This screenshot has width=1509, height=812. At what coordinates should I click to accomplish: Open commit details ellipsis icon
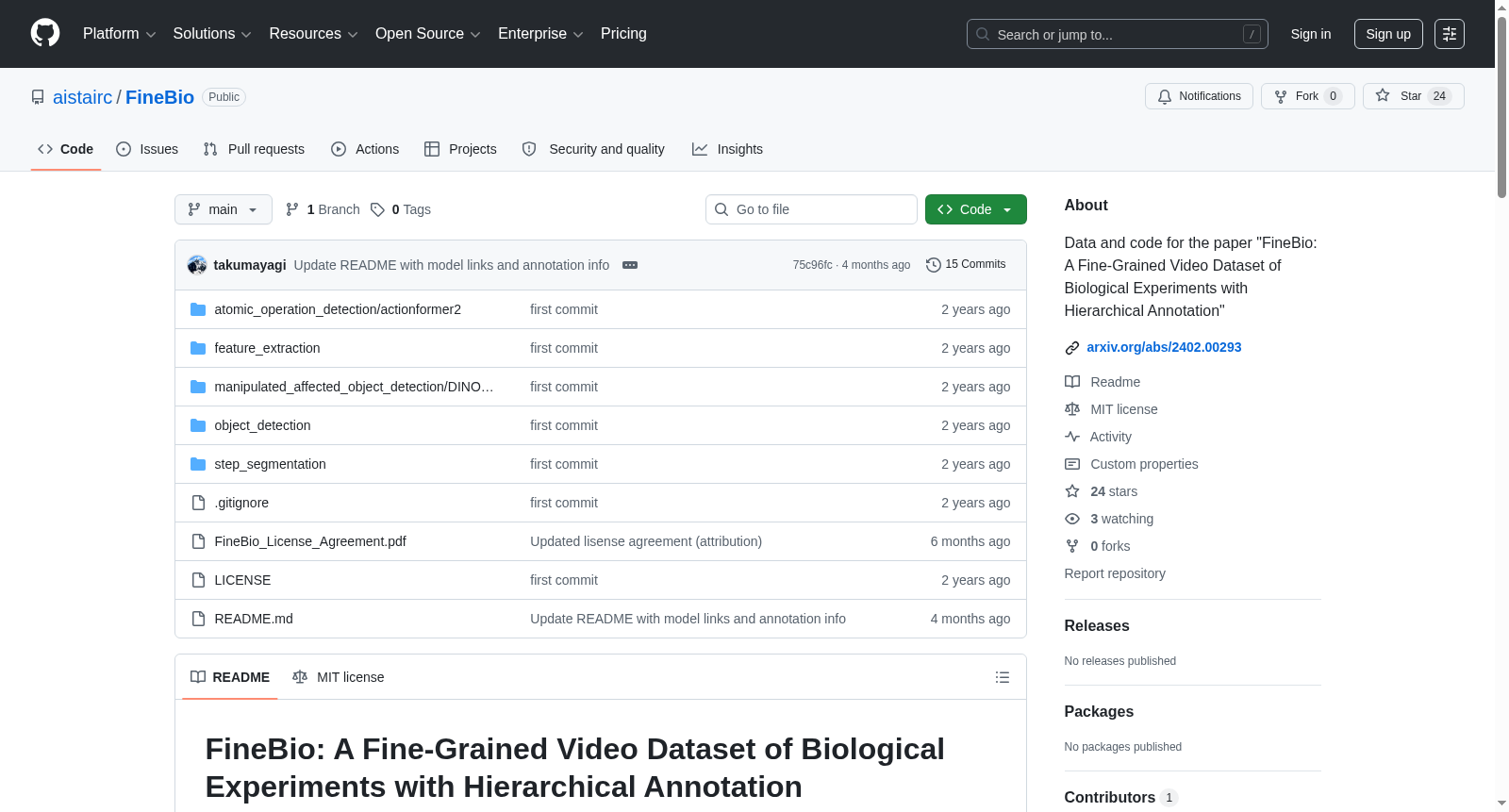pos(630,265)
